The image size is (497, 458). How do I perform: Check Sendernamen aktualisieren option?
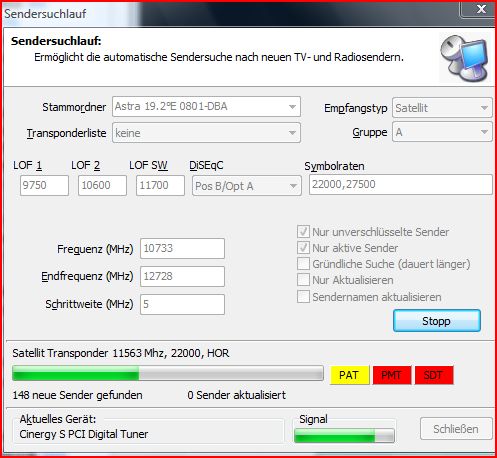coord(303,296)
